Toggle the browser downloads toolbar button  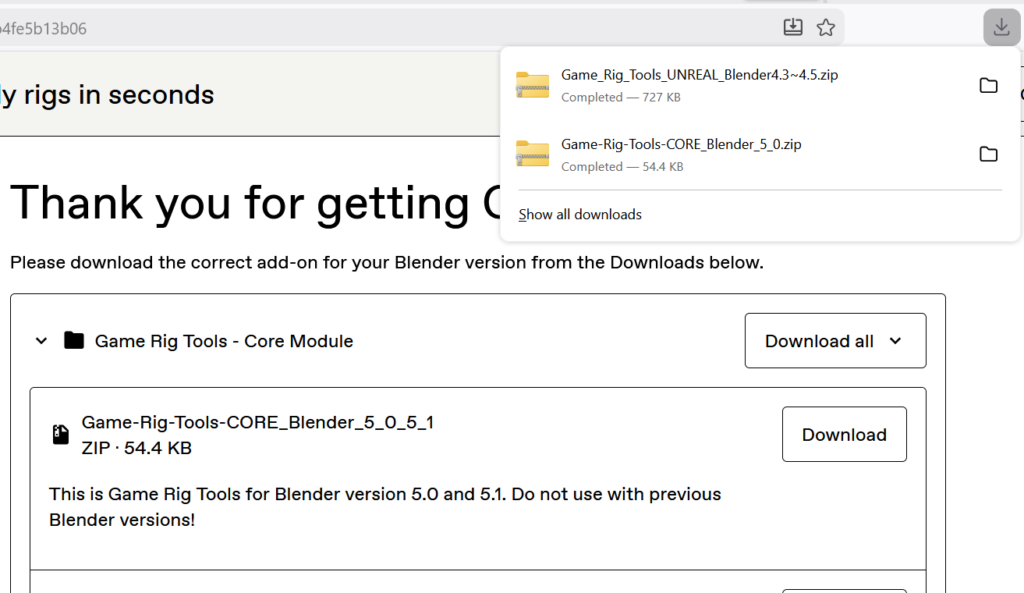1000,27
